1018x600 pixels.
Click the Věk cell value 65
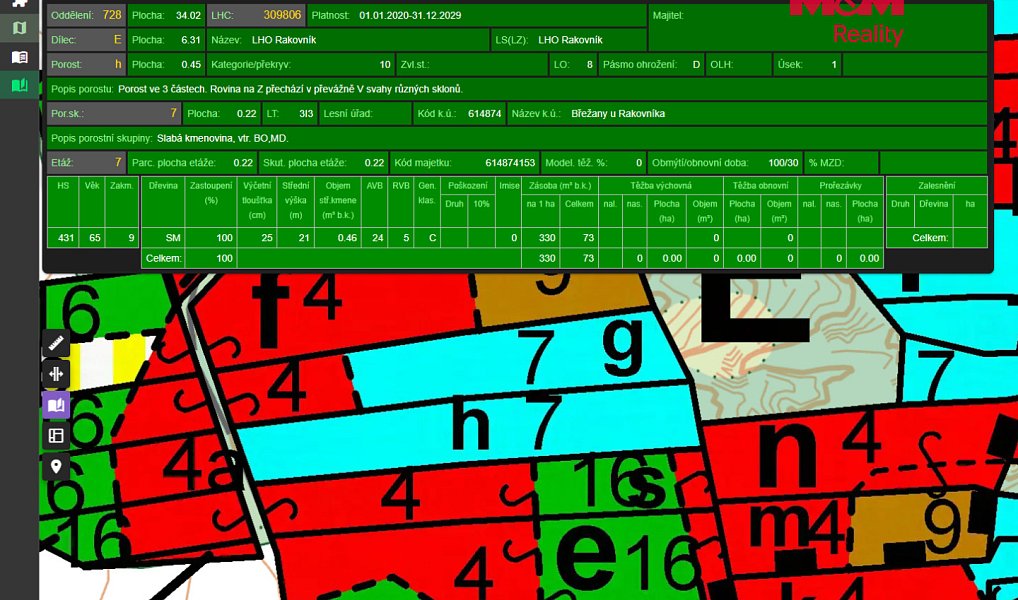click(92, 238)
